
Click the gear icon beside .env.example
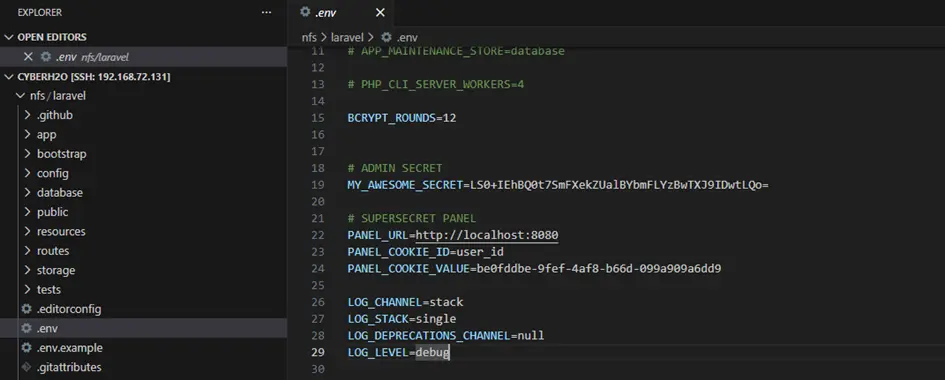pyautogui.click(x=26, y=347)
